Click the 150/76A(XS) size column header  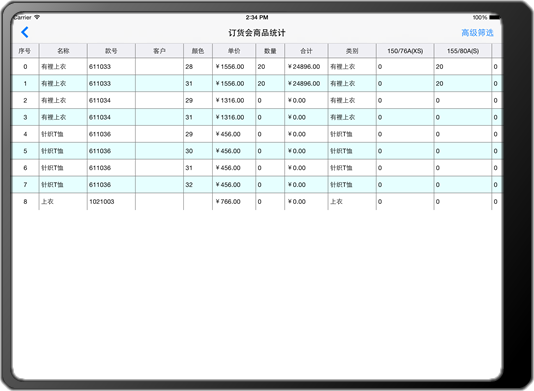(405, 51)
